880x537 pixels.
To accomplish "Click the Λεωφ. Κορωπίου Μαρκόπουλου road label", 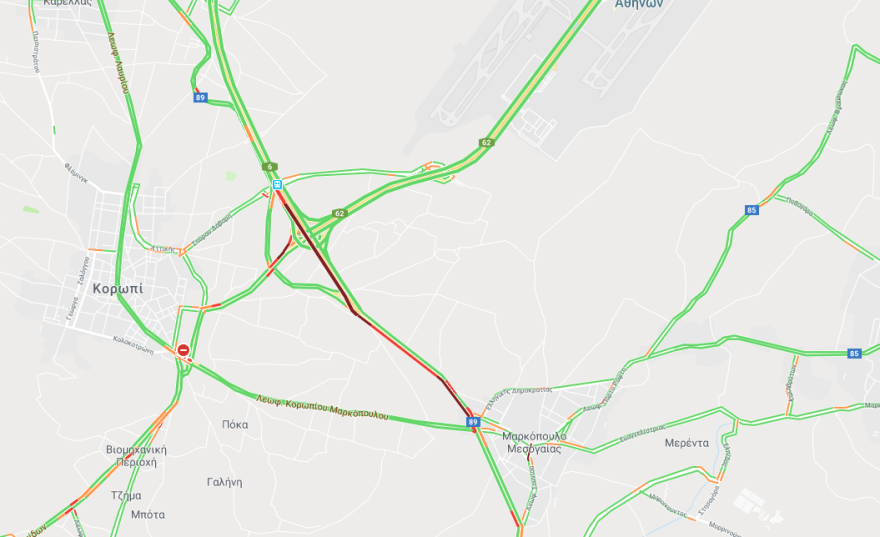I will 322,407.
